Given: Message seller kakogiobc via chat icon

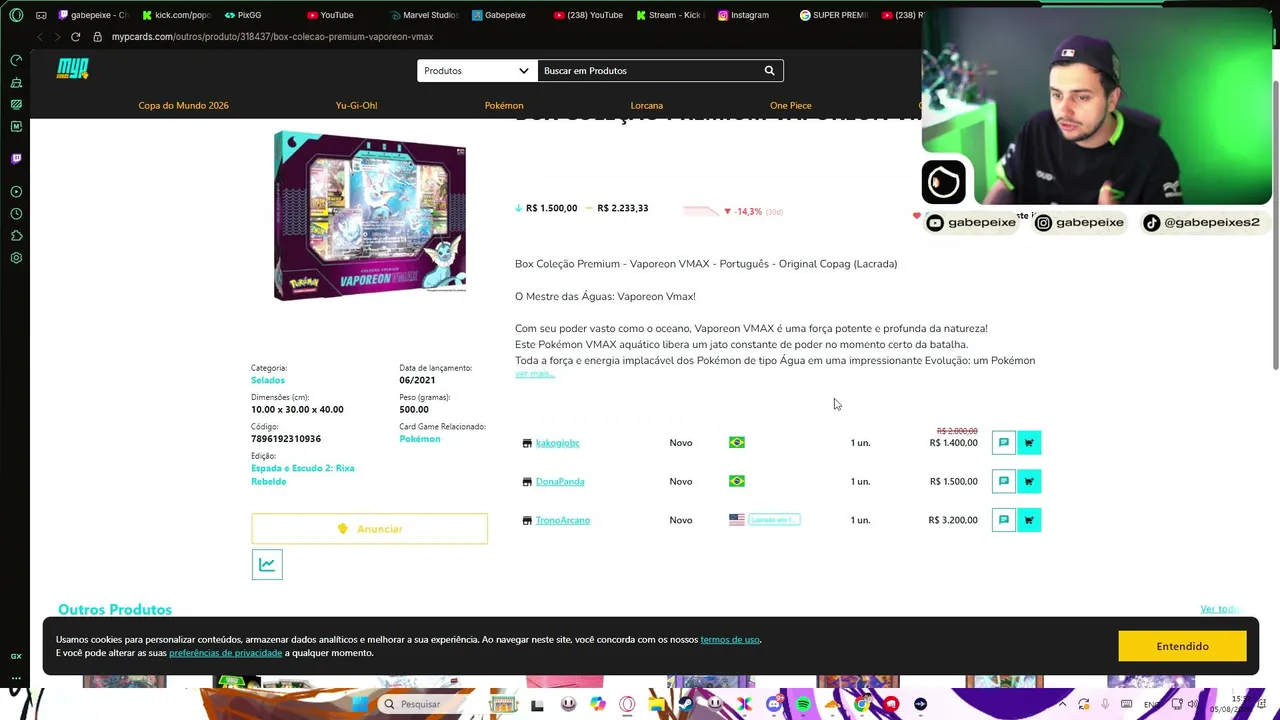Looking at the screenshot, I should [x=1004, y=443].
